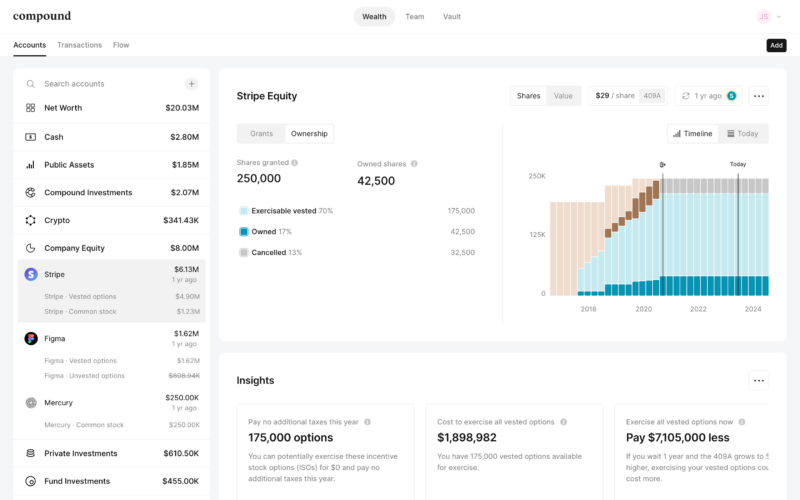Click the Compound Investments icon
This screenshot has height=500, width=800.
[31, 192]
